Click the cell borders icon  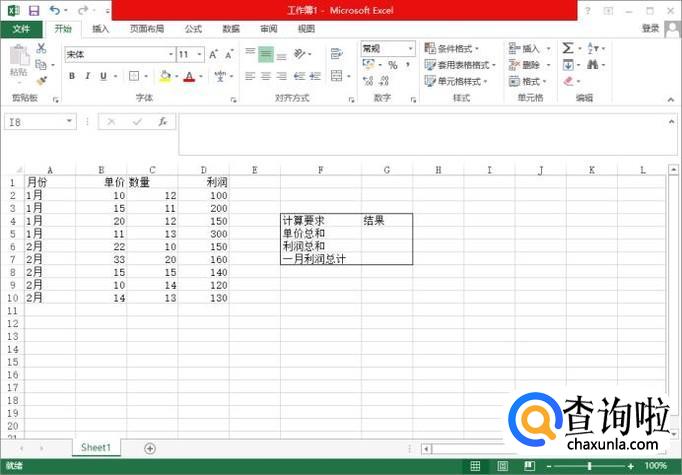[x=134, y=76]
